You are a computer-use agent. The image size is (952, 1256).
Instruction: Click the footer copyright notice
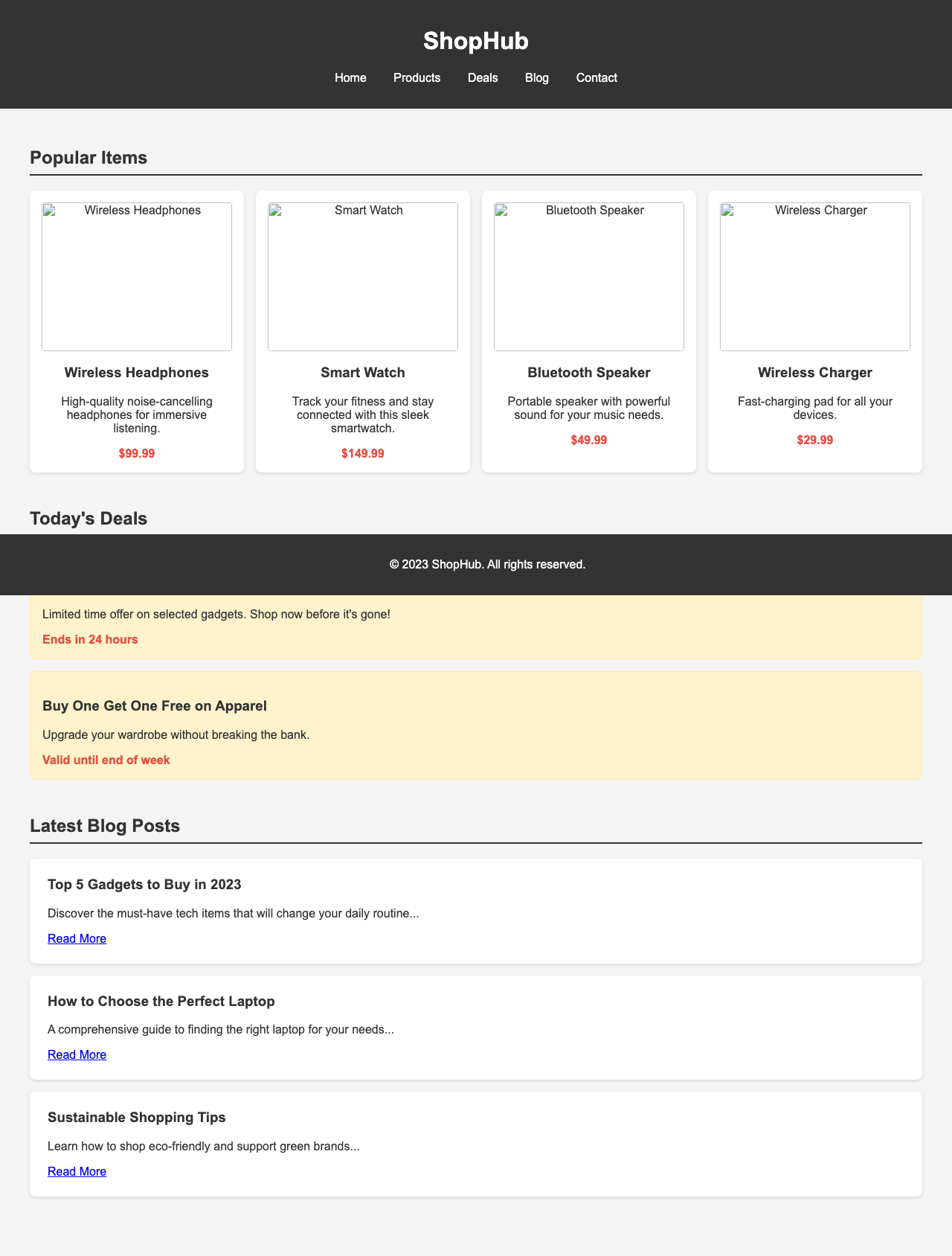(x=488, y=565)
